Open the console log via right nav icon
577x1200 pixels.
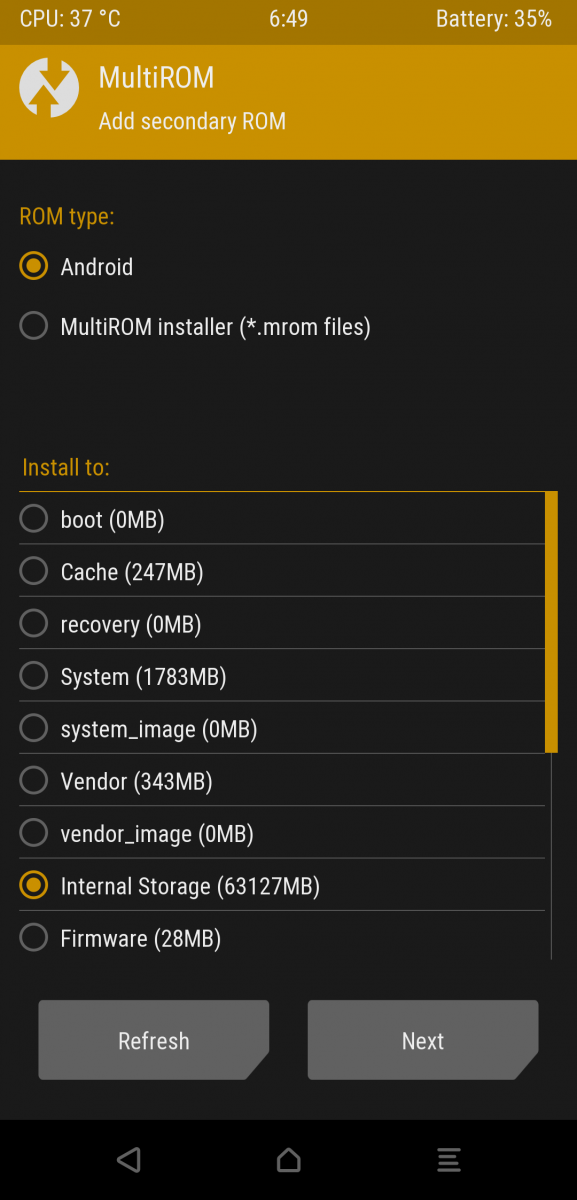coord(448,1160)
